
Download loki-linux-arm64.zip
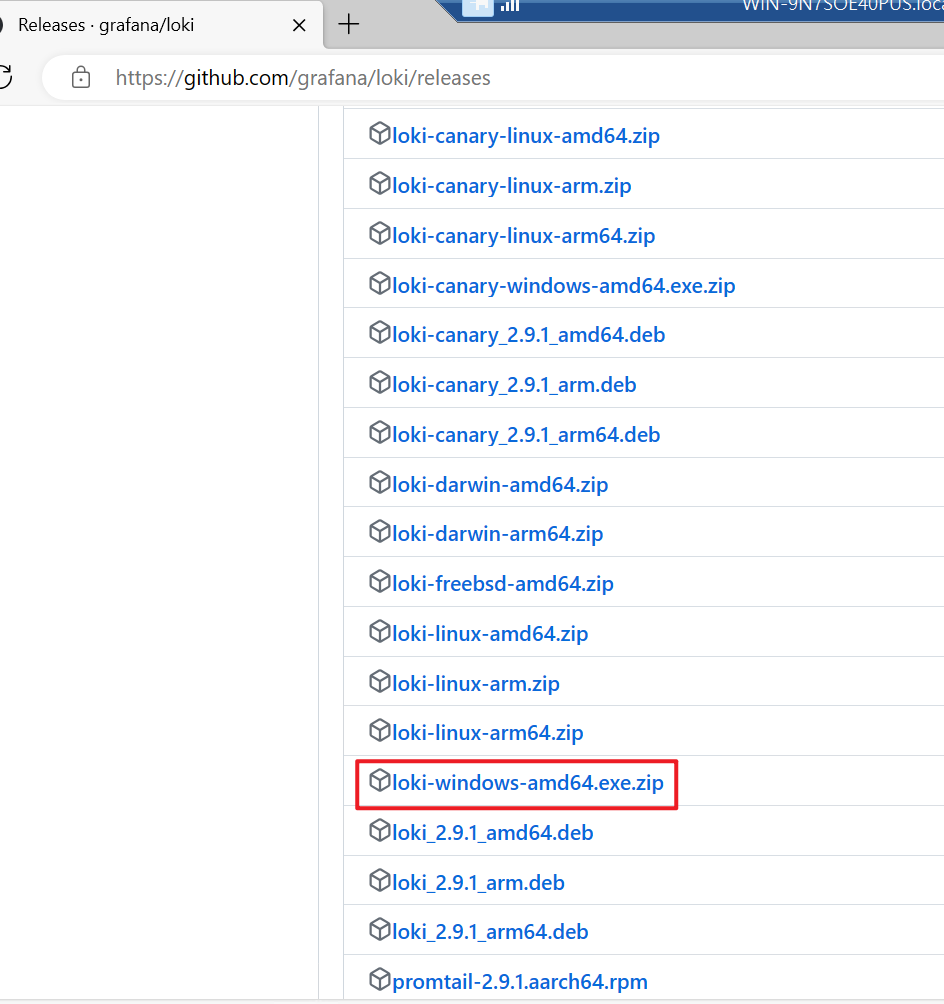[x=487, y=733]
